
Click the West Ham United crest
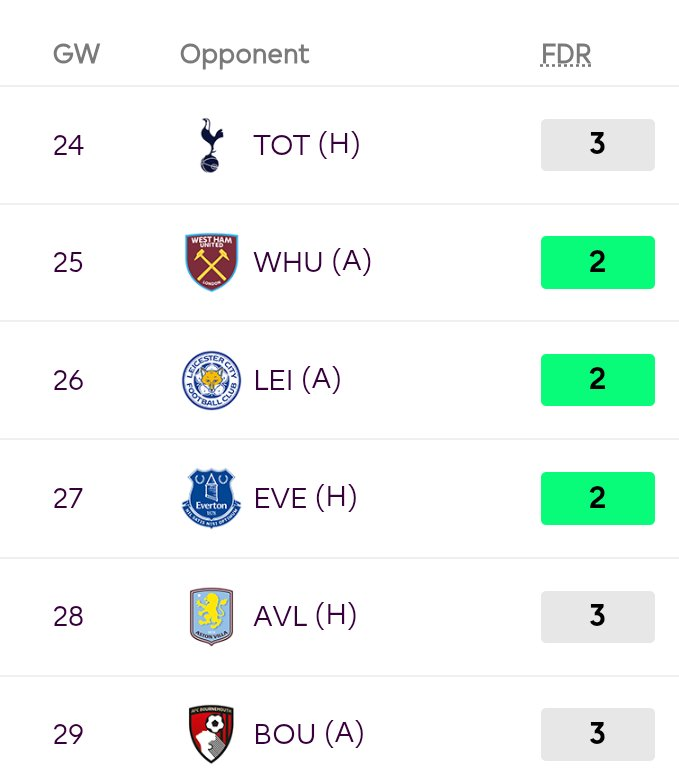point(211,262)
